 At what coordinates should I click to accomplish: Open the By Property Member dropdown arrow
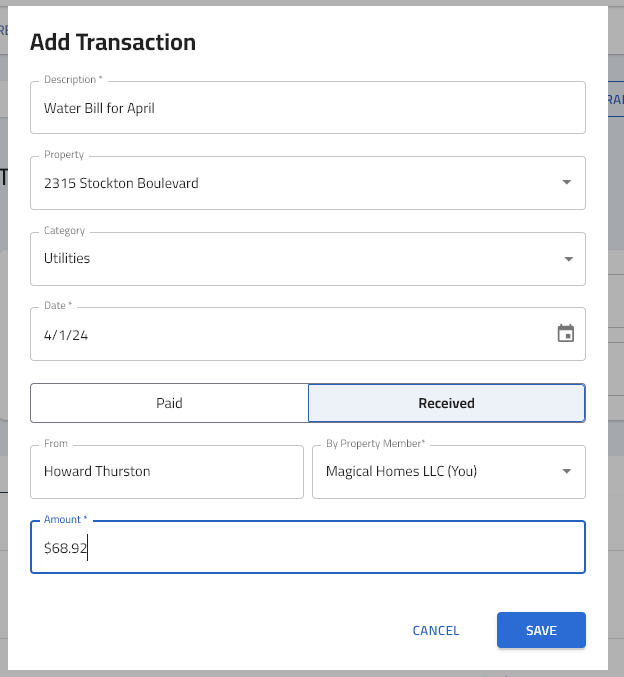(567, 471)
